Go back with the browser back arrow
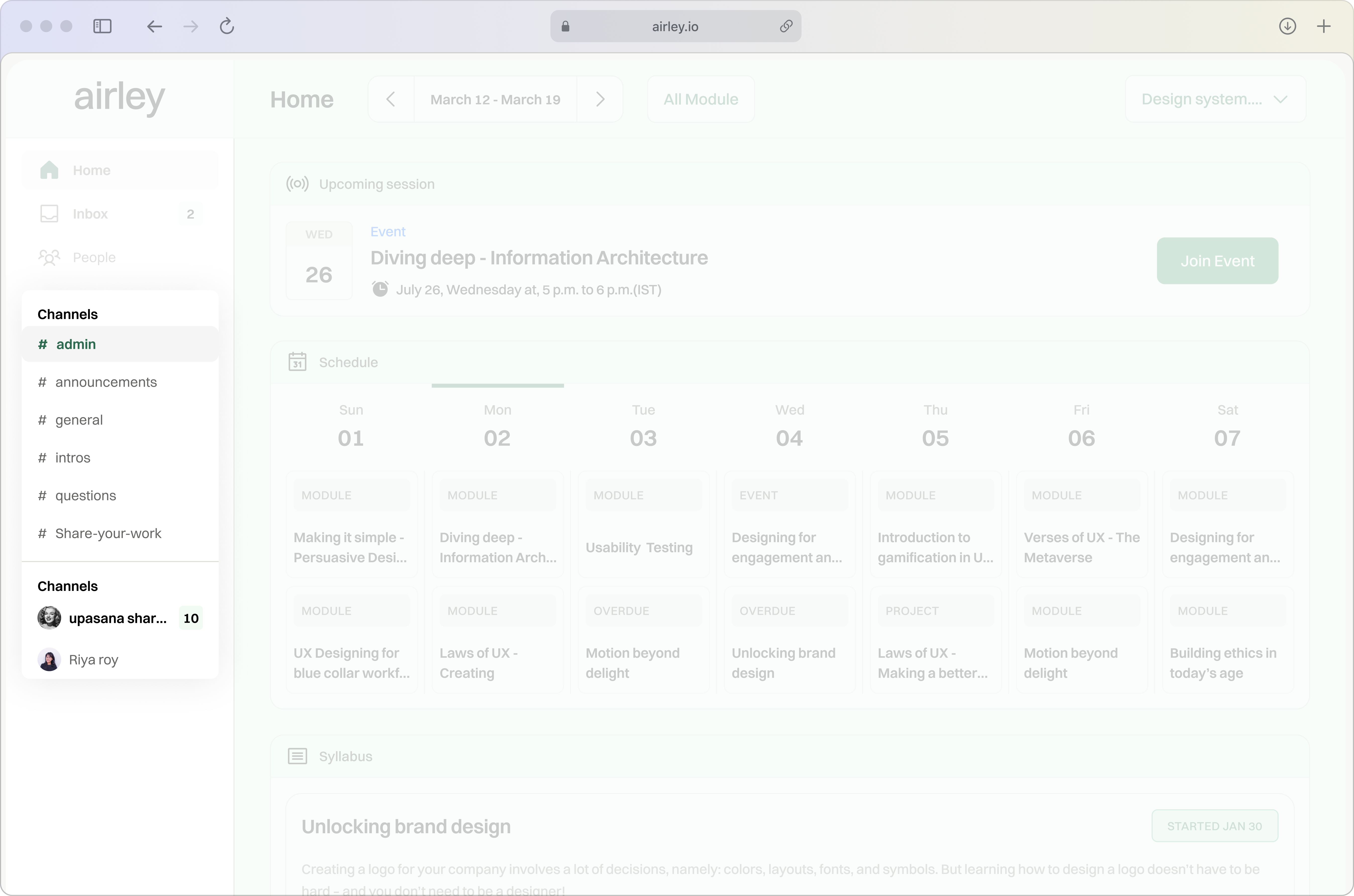This screenshot has height=896, width=1354. (154, 26)
